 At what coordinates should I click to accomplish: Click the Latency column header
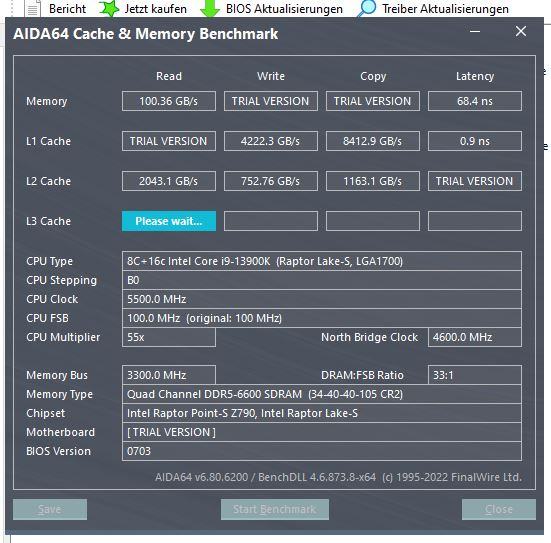point(475,76)
